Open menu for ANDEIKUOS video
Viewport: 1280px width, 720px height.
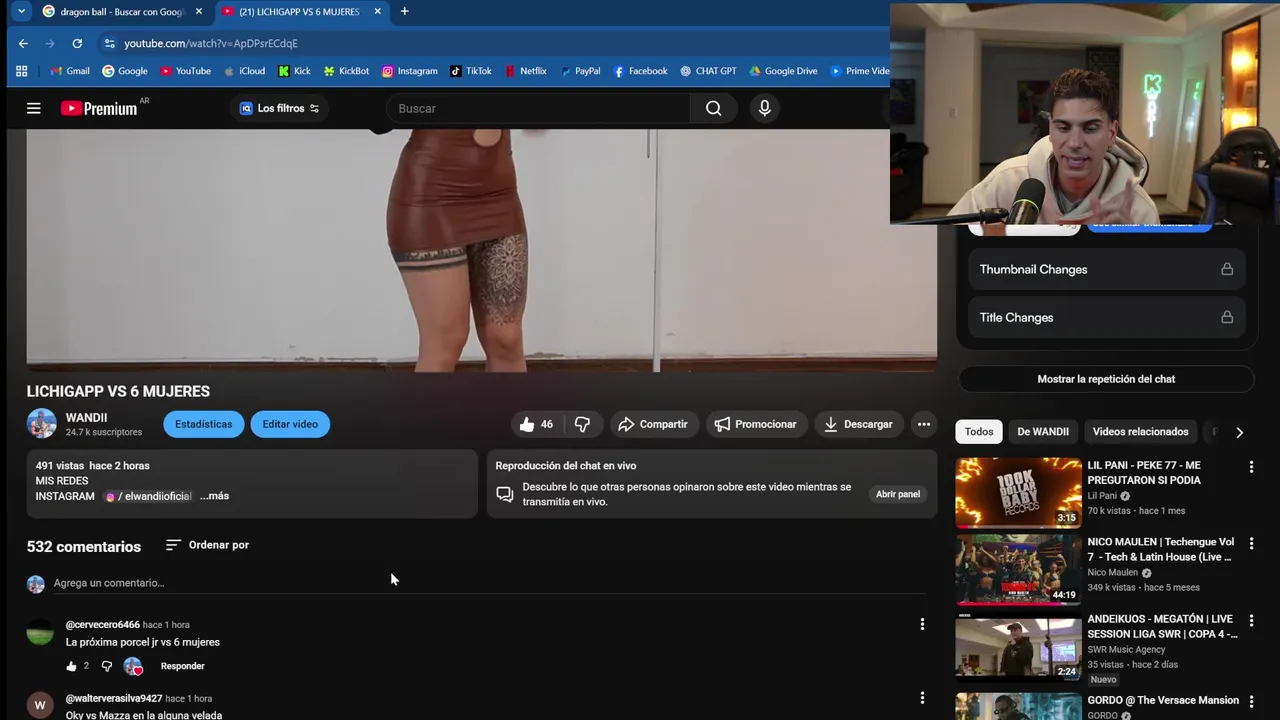pos(1251,620)
